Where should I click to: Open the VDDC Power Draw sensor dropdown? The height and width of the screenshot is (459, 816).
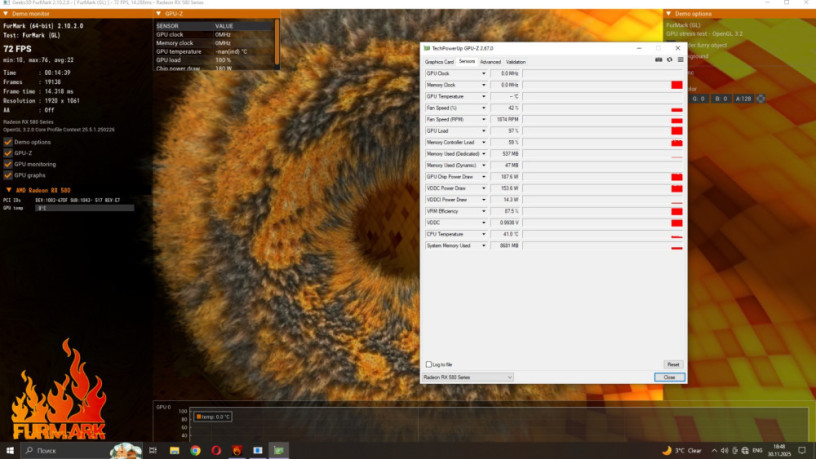point(483,188)
